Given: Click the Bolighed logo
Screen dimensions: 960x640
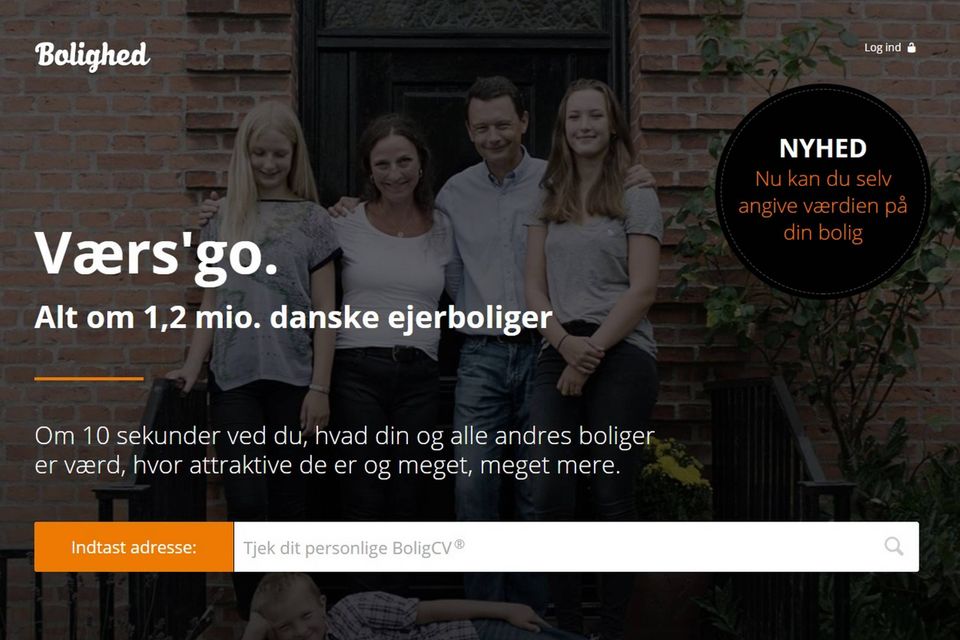Looking at the screenshot, I should [x=92, y=56].
